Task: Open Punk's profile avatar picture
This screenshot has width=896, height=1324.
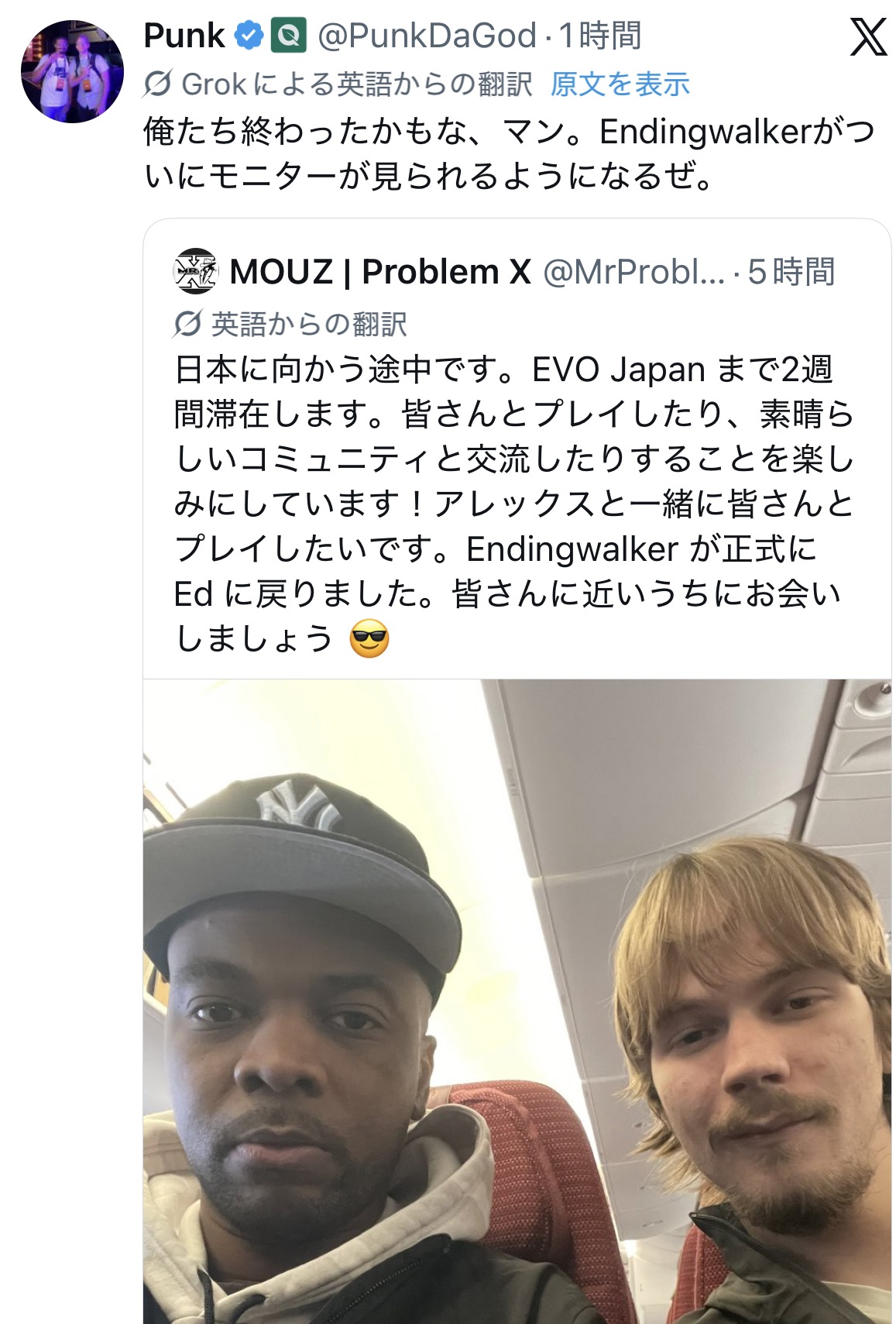Action: click(x=72, y=71)
